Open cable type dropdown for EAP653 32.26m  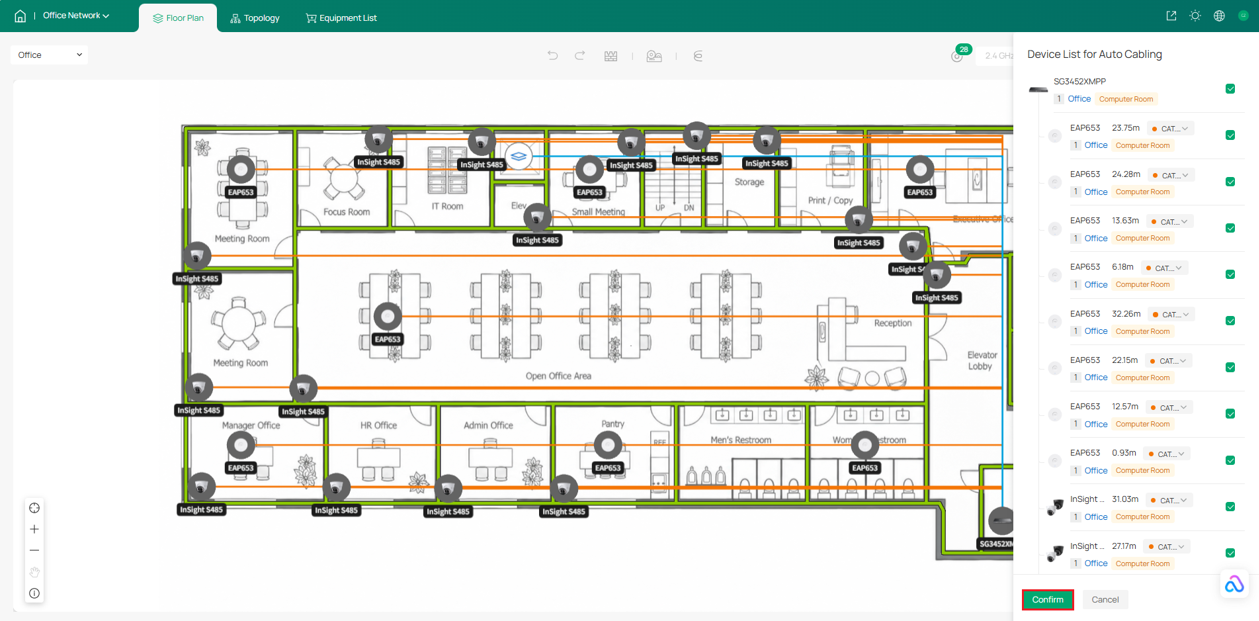point(1171,314)
